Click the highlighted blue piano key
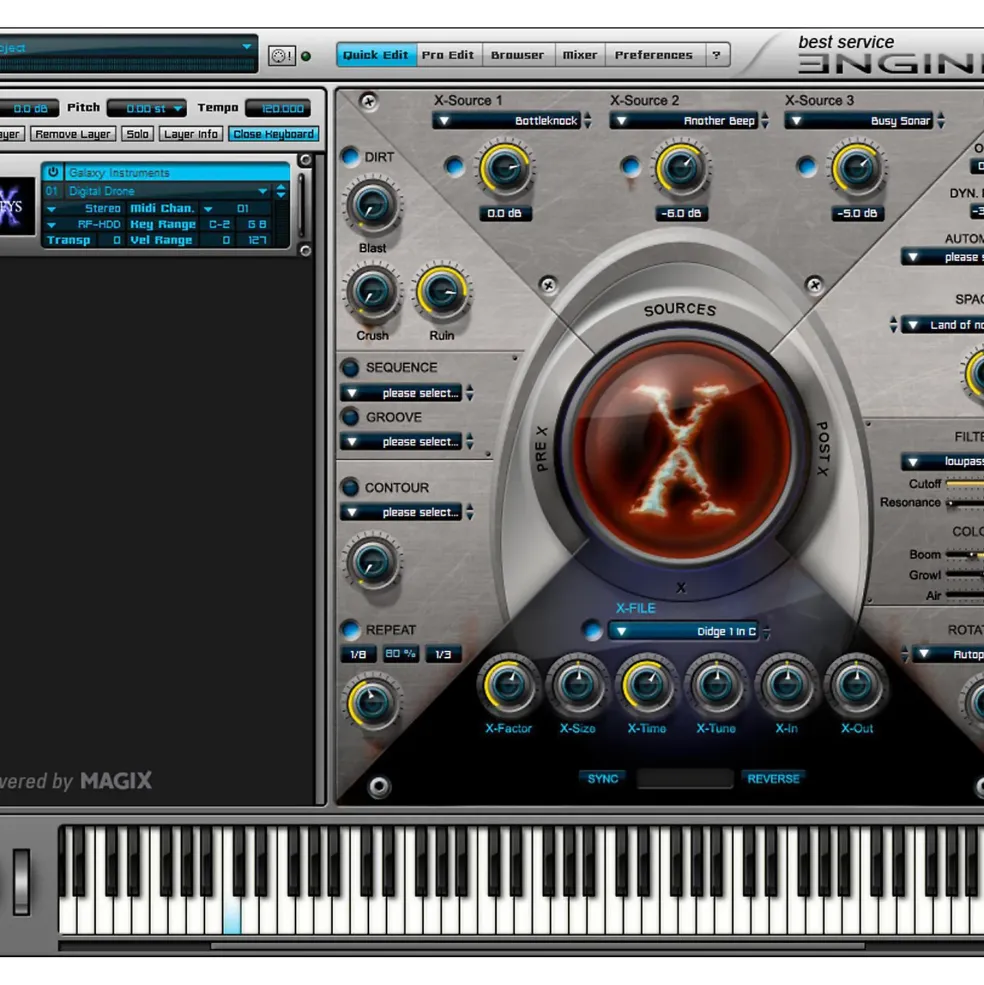Image resolution: width=984 pixels, height=985 pixels. [232, 914]
